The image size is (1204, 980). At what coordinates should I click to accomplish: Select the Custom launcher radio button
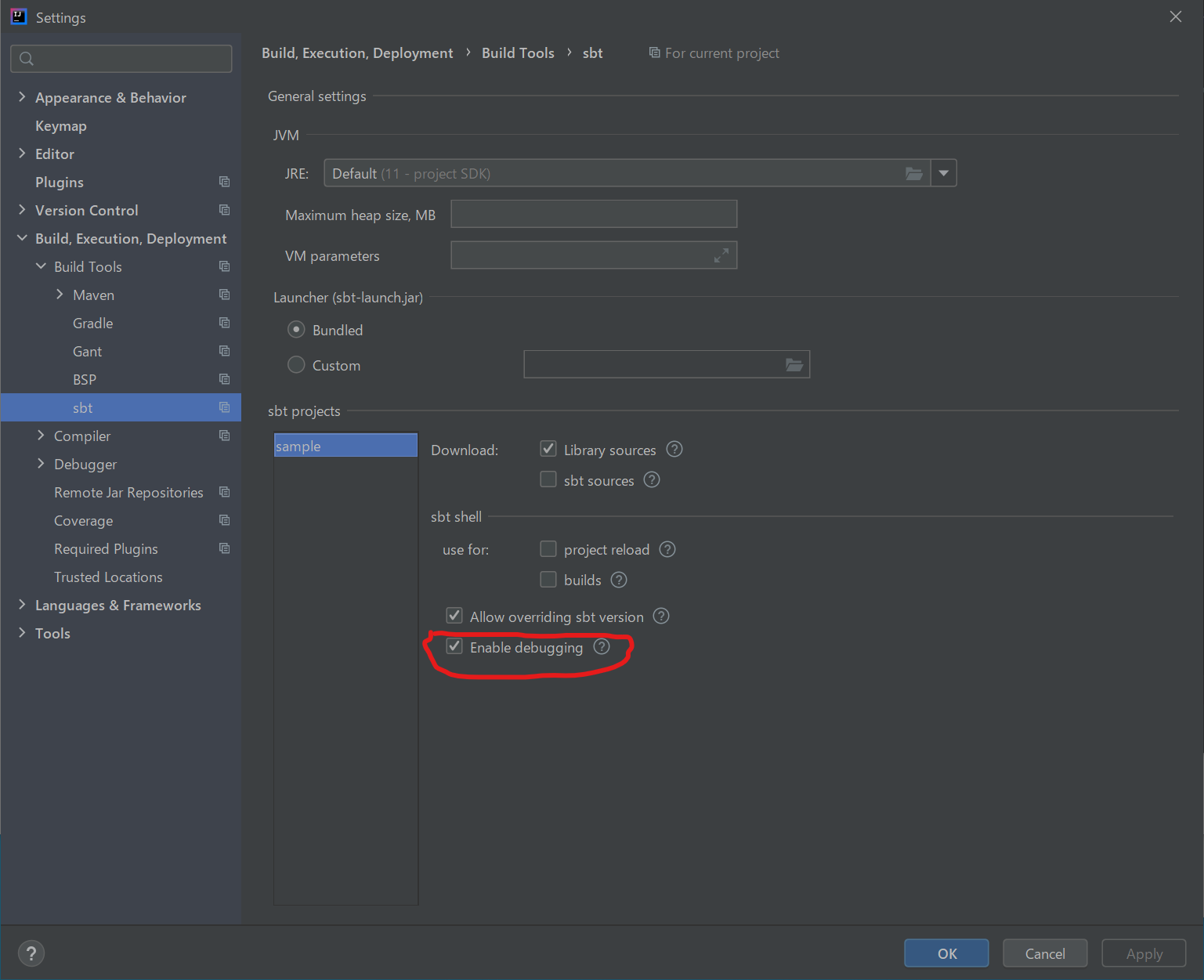(296, 364)
